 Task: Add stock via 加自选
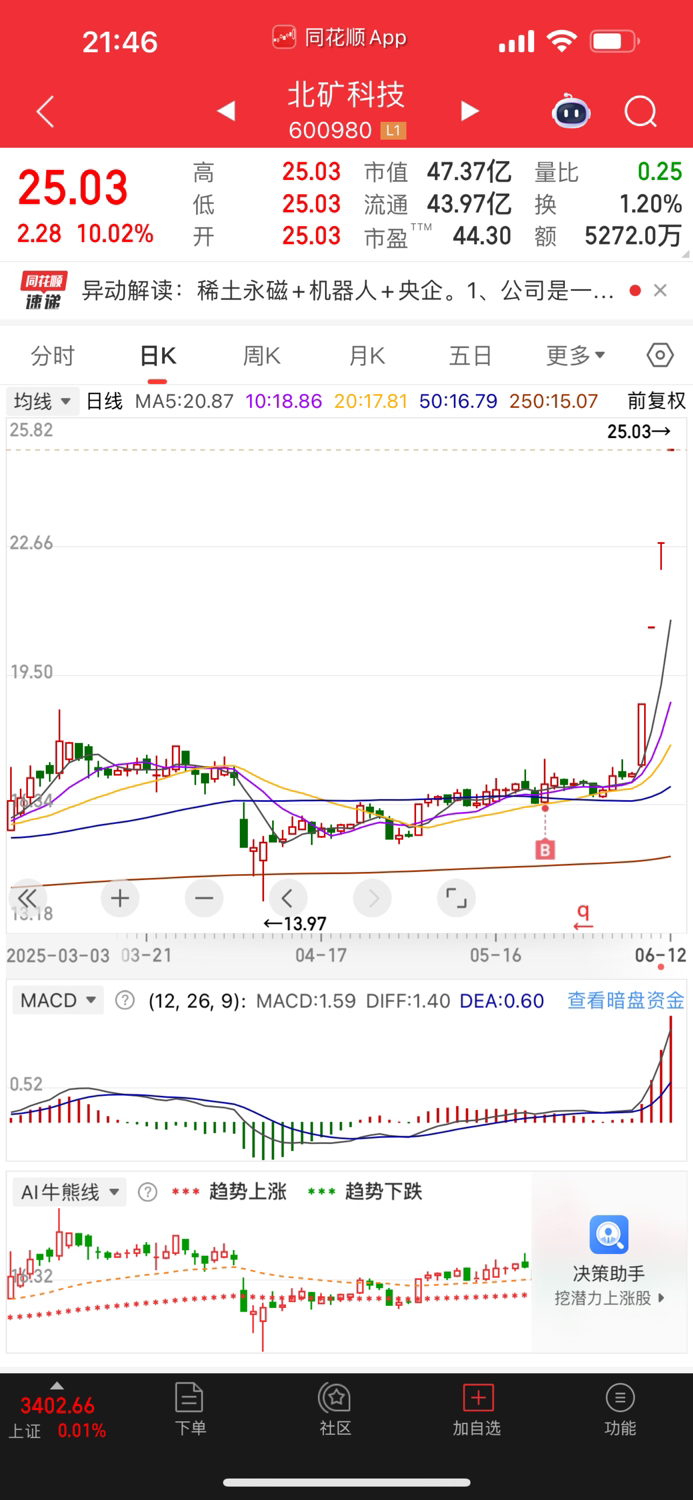tap(477, 1409)
